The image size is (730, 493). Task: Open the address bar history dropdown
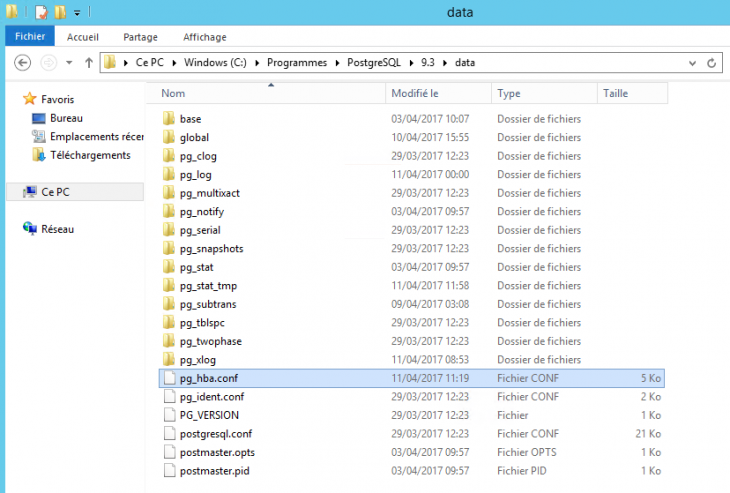[692, 63]
